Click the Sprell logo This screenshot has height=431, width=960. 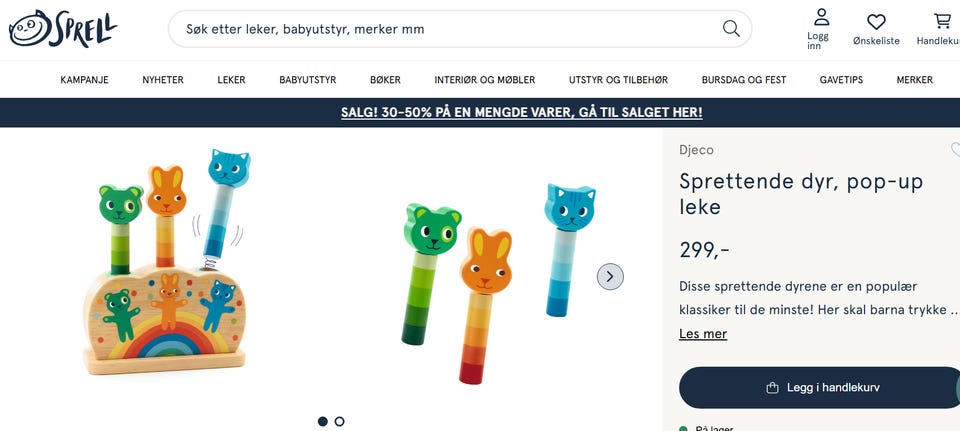(62, 28)
